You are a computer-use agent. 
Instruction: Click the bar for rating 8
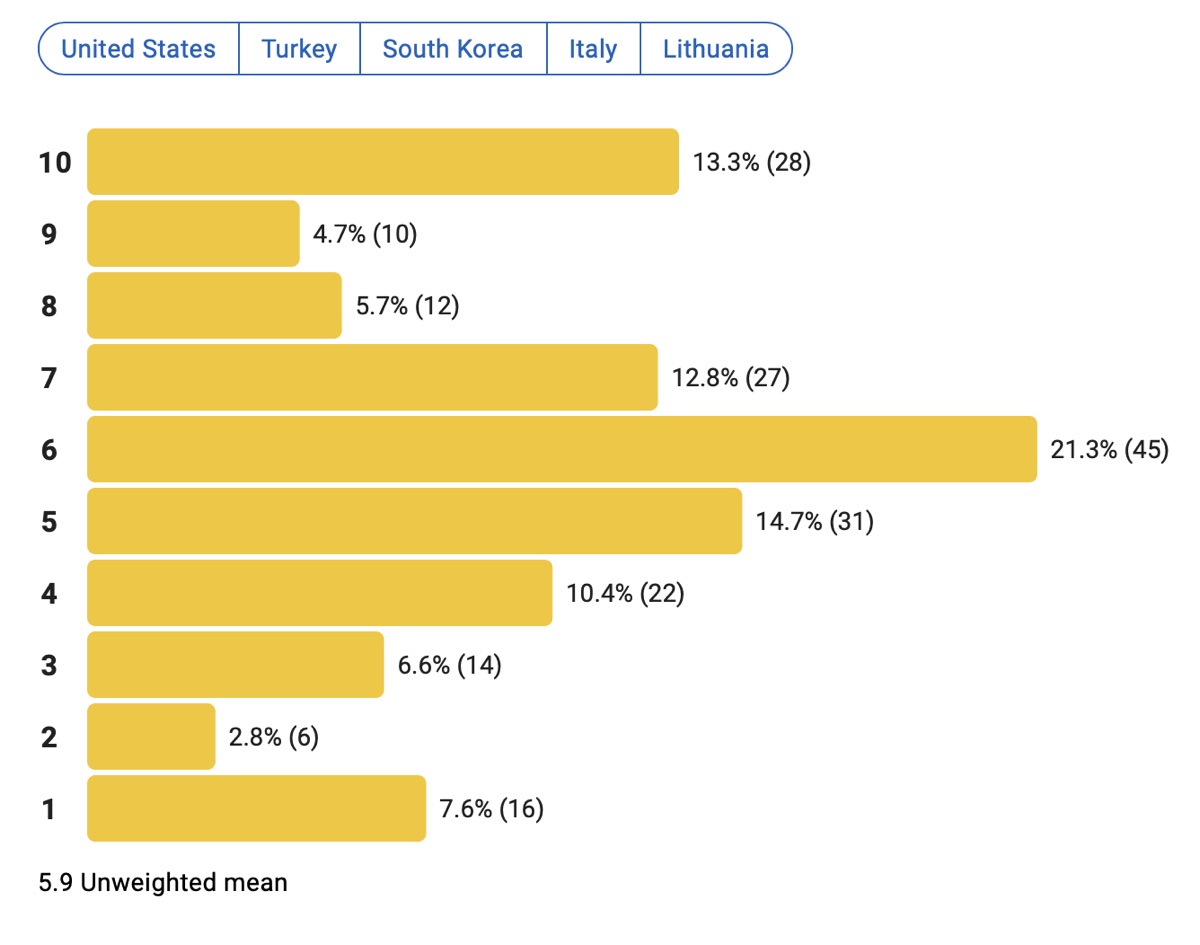[214, 305]
